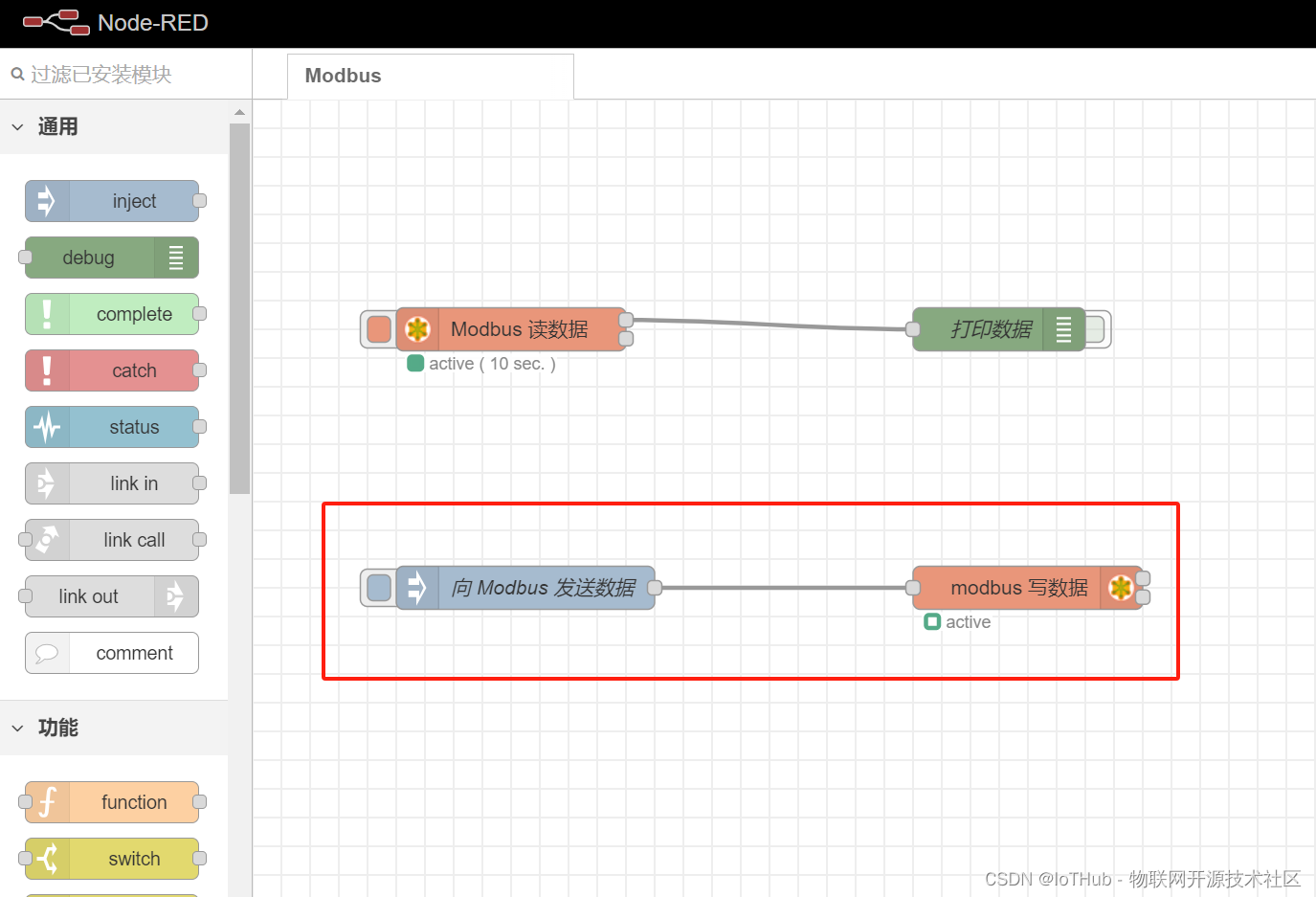
Task: Click the modbus 写数据 node icon
Action: [1121, 588]
